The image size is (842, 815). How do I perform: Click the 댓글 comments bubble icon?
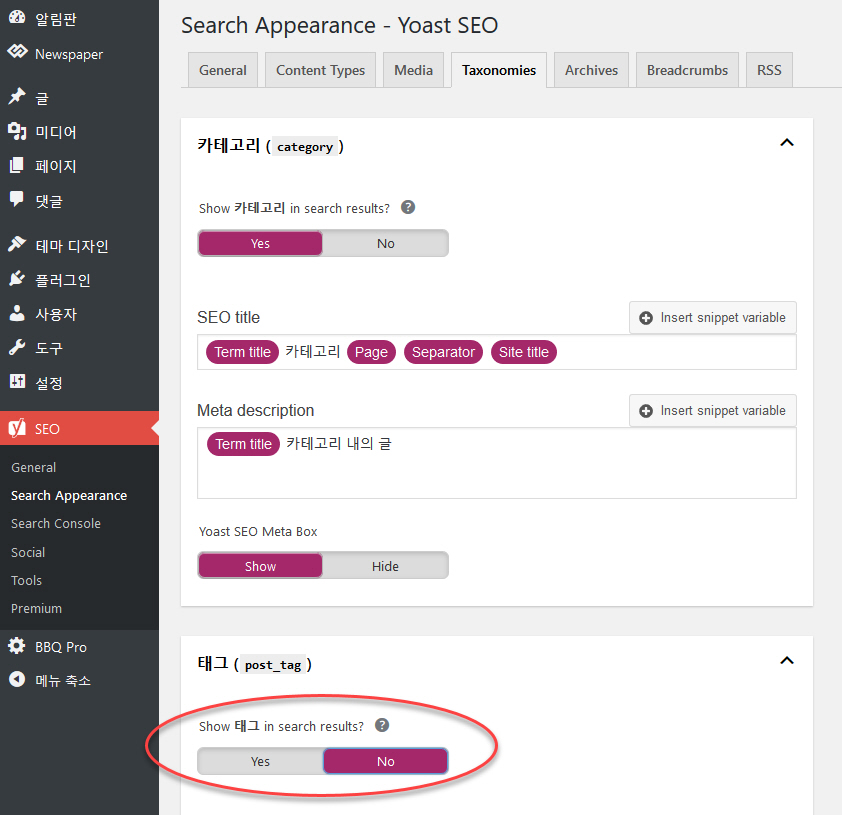(x=17, y=199)
